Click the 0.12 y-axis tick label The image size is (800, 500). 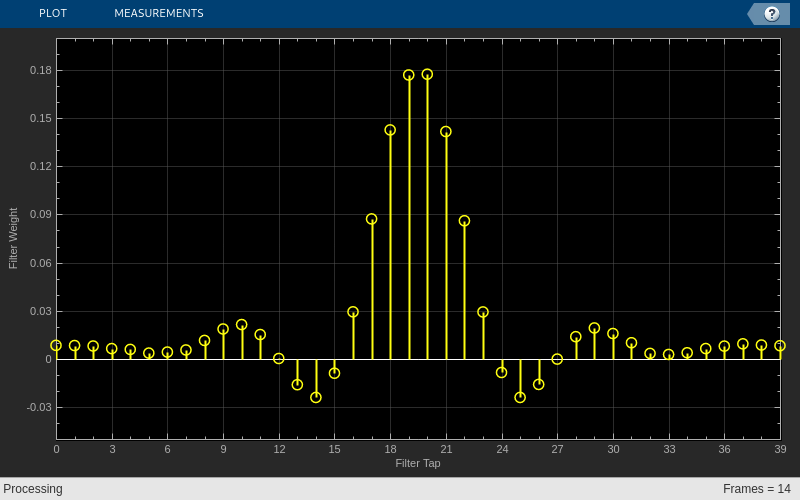point(41,166)
